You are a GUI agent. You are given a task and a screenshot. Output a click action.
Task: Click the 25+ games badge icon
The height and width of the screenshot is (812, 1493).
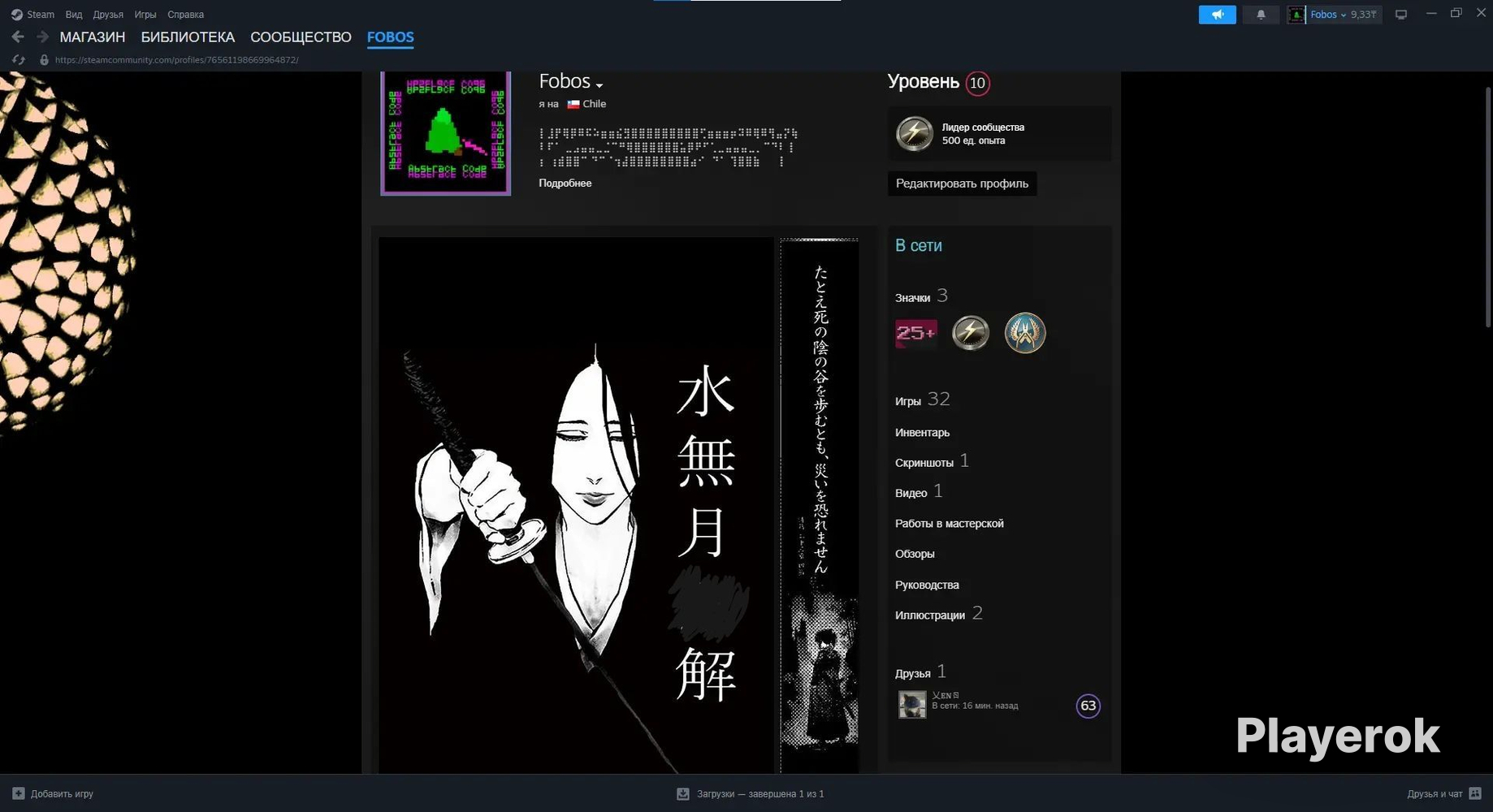click(915, 333)
